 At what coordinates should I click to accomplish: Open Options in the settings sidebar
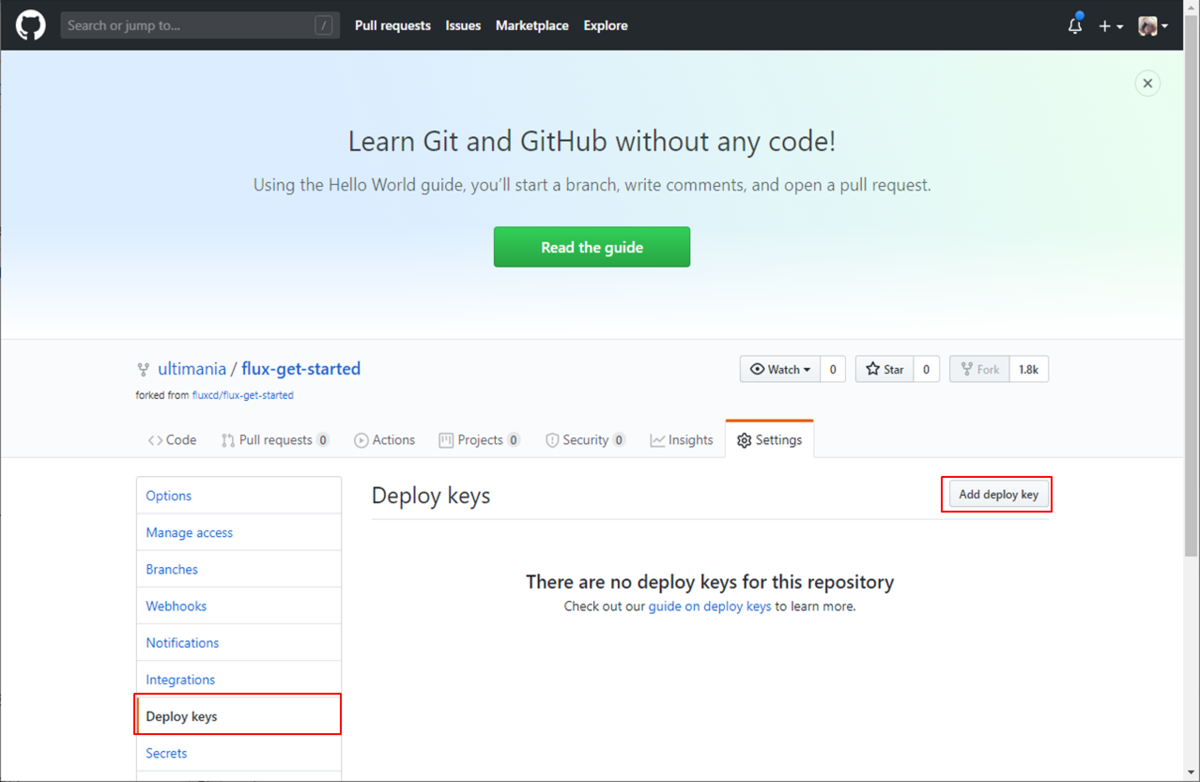point(239,496)
